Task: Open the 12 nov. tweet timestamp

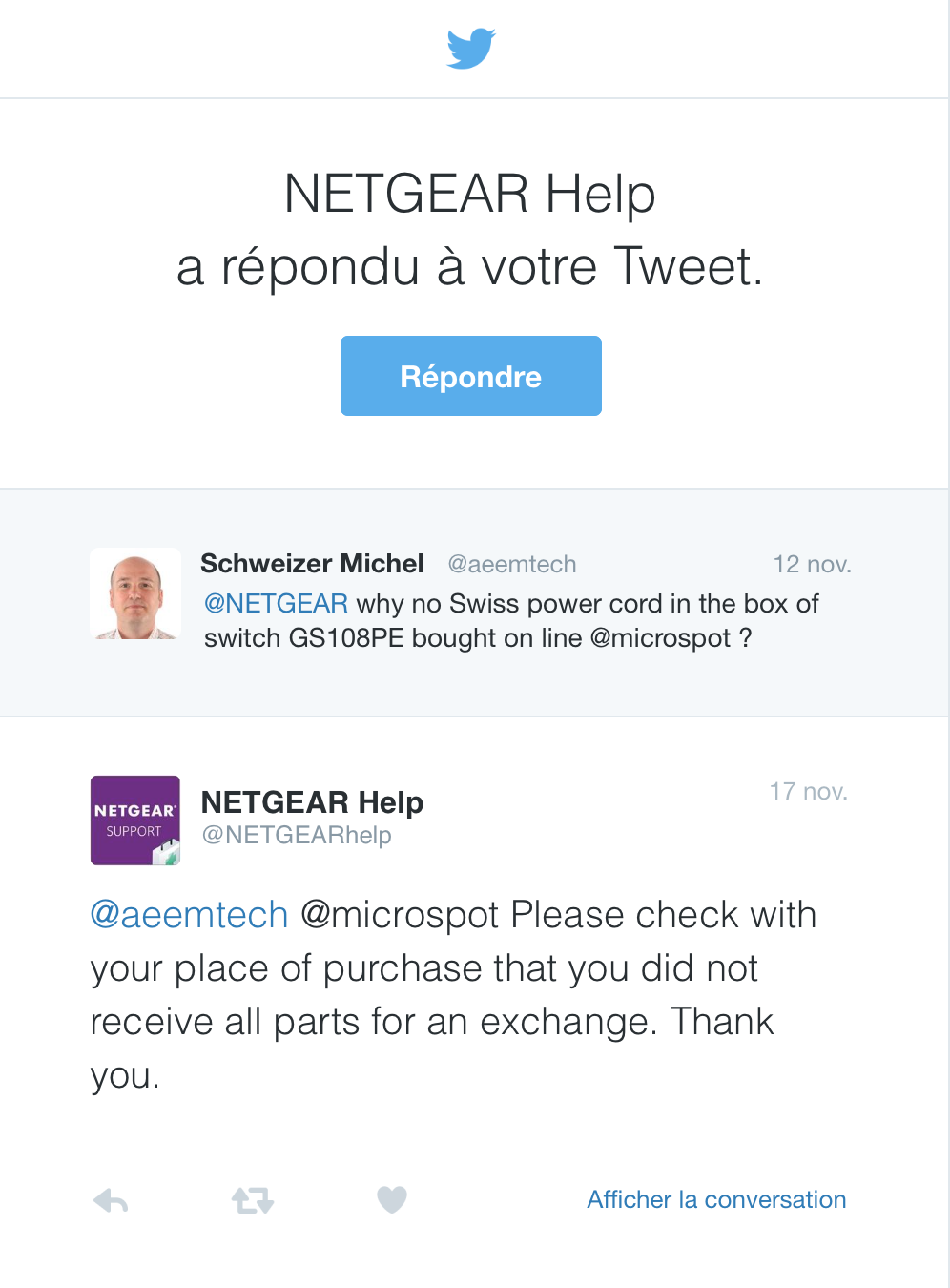Action: click(812, 565)
